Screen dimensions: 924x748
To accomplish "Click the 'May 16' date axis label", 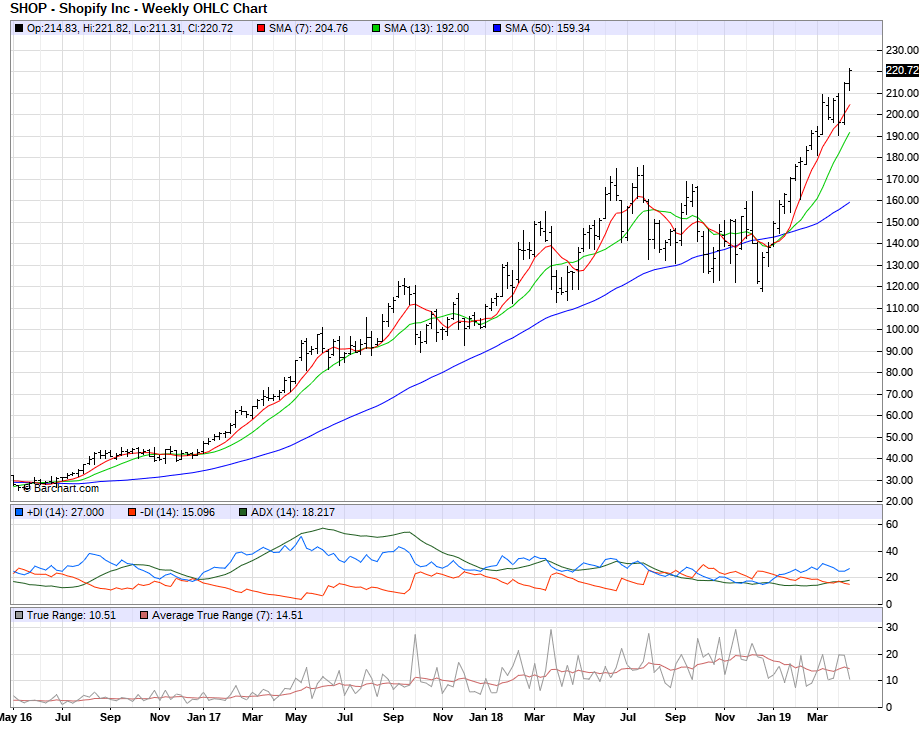I will (16, 717).
